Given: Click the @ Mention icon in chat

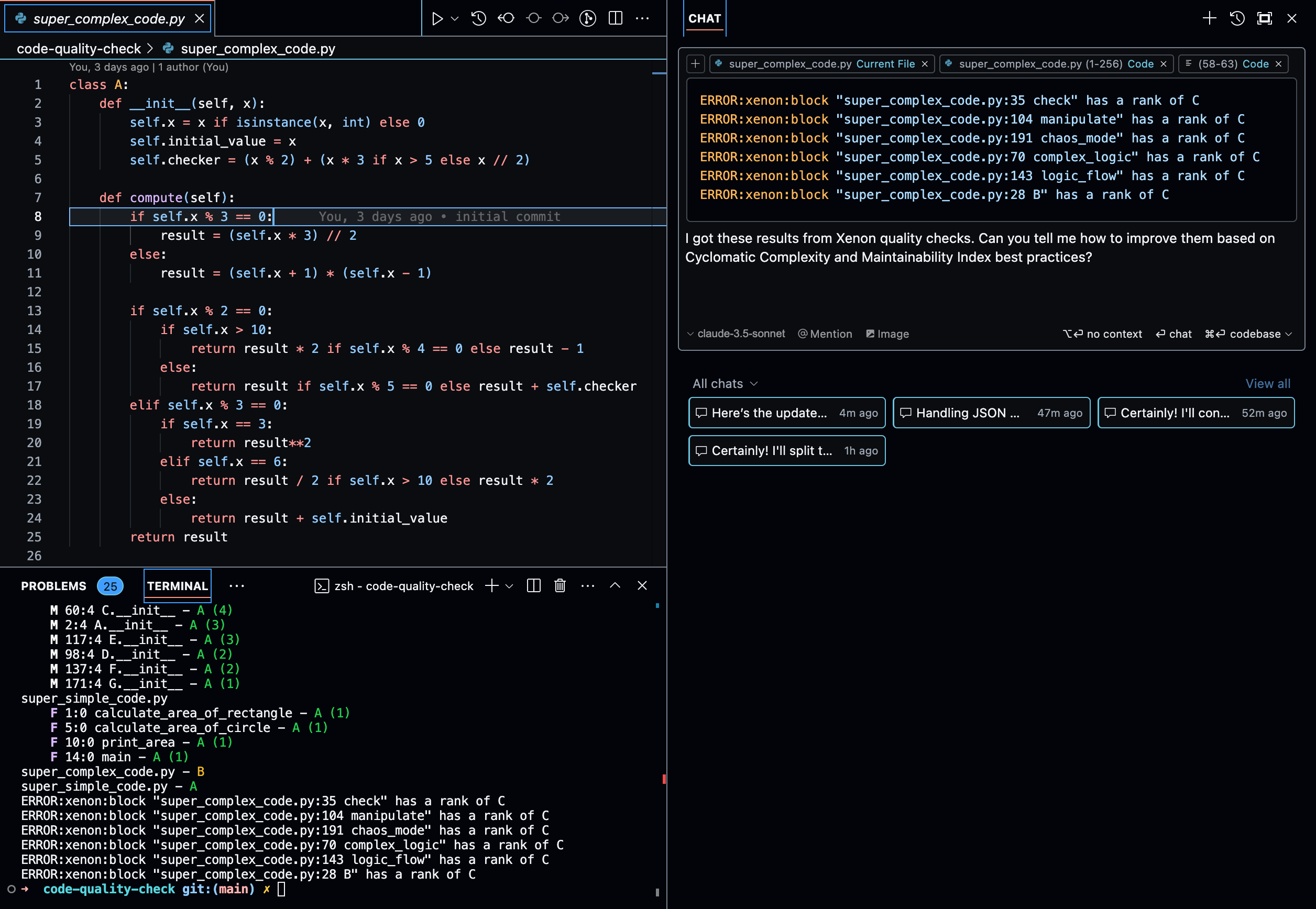Looking at the screenshot, I should point(825,334).
